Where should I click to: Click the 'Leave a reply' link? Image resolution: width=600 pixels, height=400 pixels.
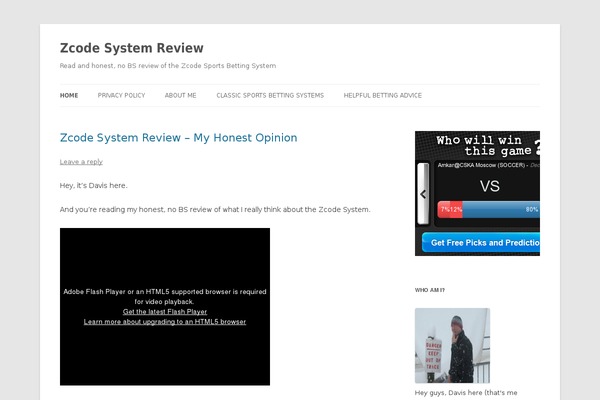(81, 161)
